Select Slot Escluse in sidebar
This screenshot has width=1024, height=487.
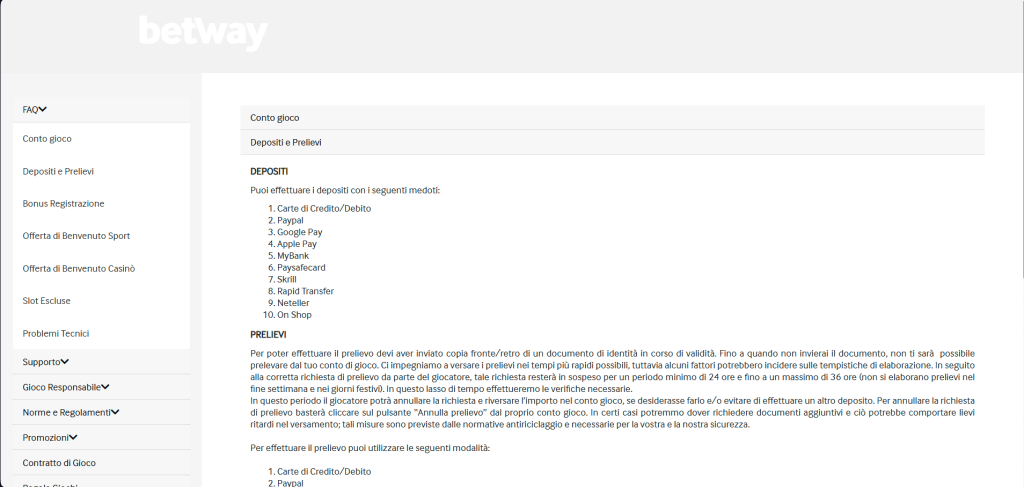[46, 301]
